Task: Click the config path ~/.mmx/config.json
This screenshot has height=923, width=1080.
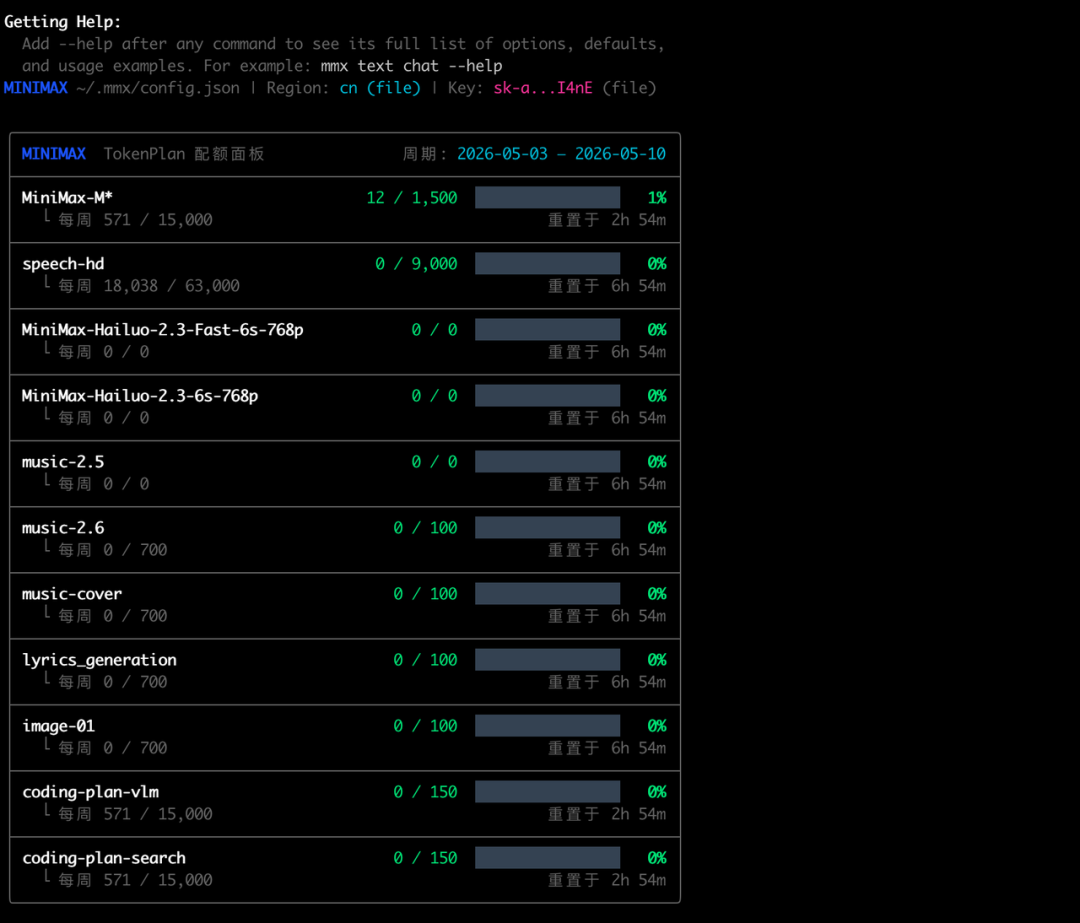Action: point(158,88)
